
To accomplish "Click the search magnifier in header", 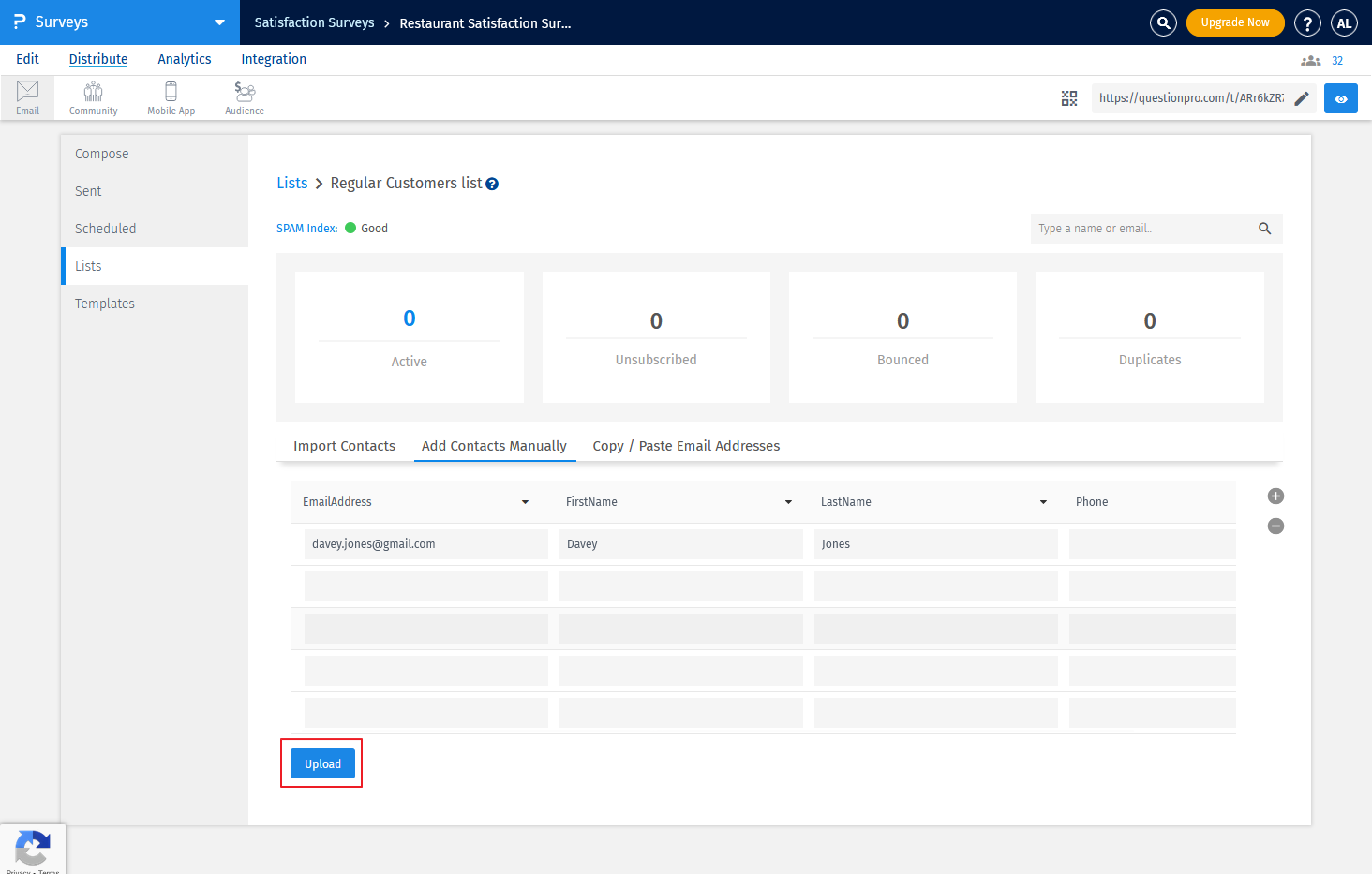I will tap(1163, 22).
